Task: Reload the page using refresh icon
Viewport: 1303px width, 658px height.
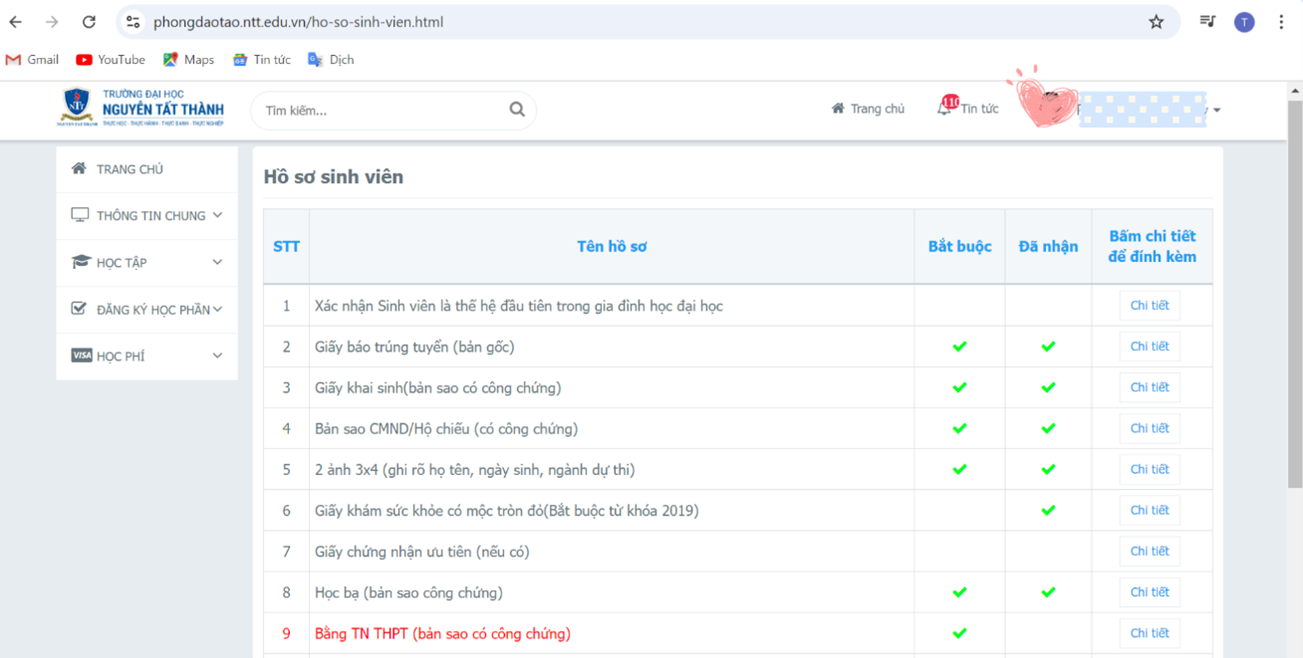Action: (x=89, y=22)
